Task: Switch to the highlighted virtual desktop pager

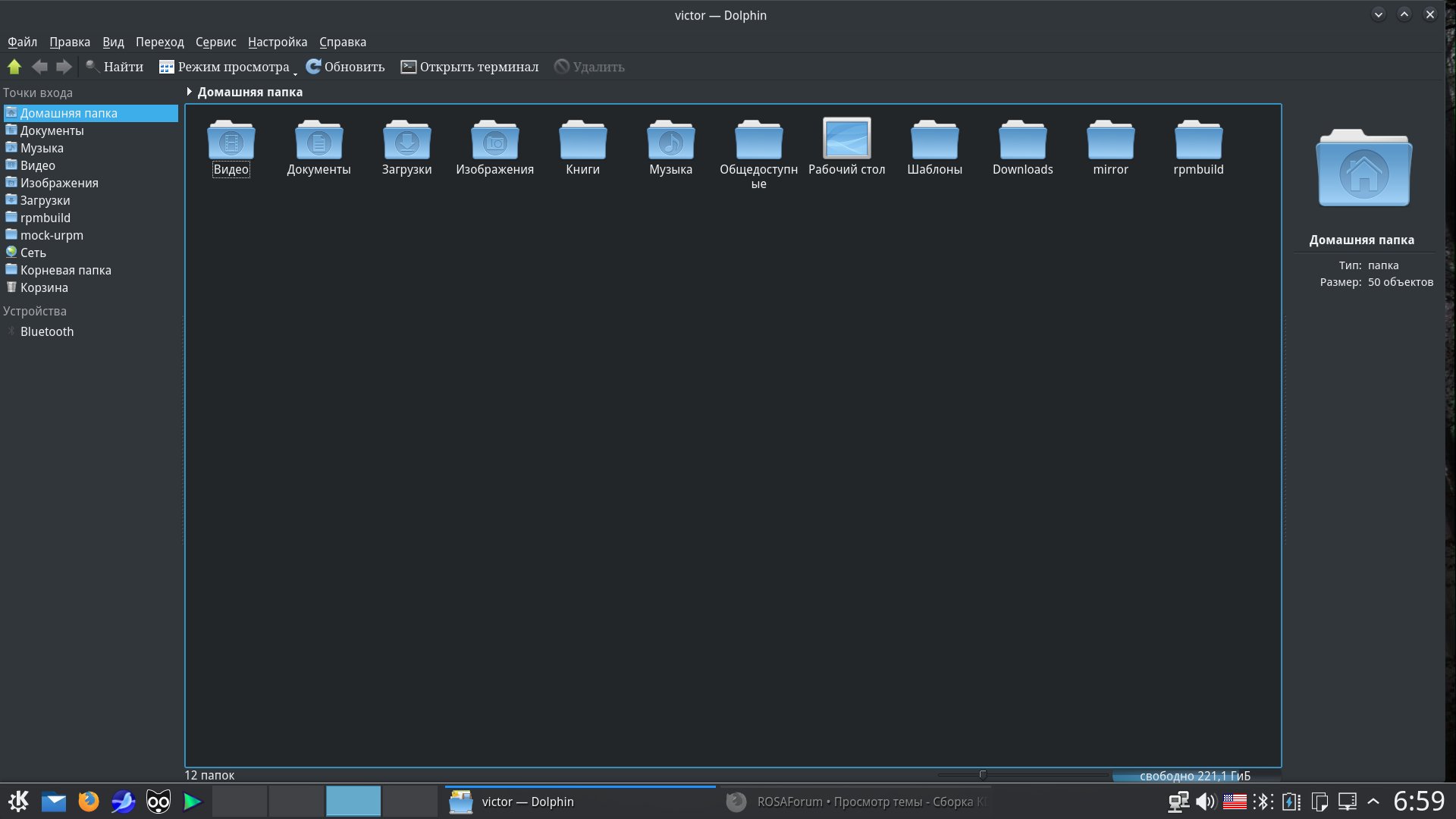Action: [x=353, y=802]
